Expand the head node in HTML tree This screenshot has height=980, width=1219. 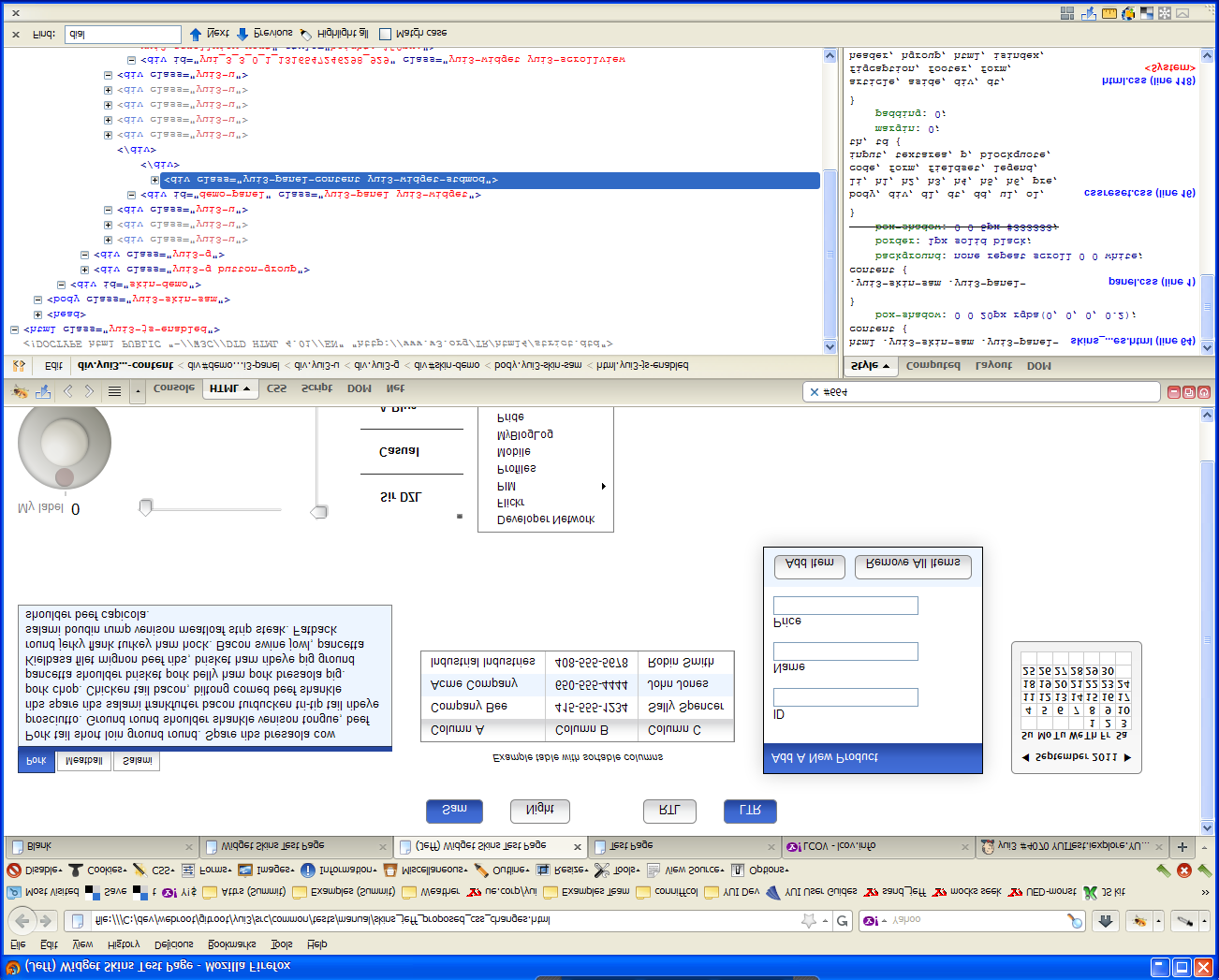coord(37,314)
